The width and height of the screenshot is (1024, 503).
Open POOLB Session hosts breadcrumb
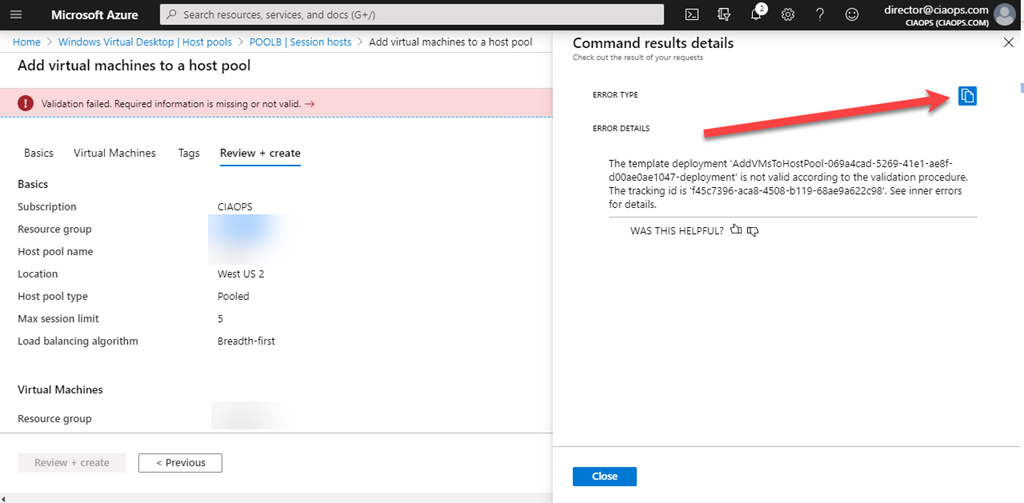(300, 43)
